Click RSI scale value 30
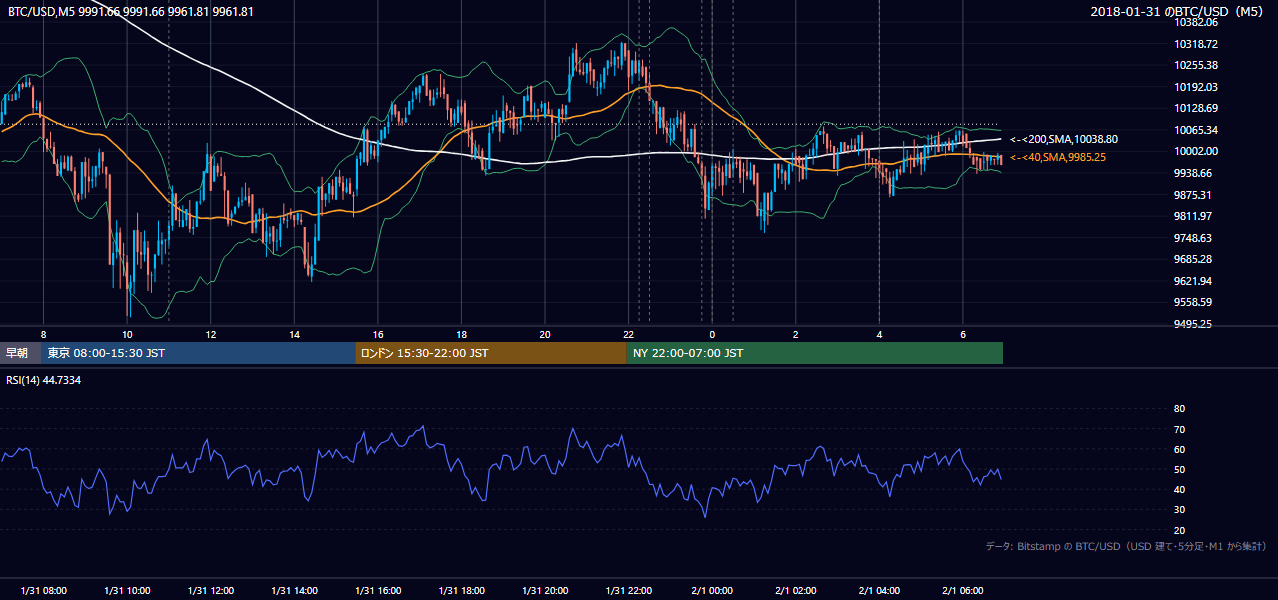This screenshot has width=1278, height=600. [x=1179, y=510]
